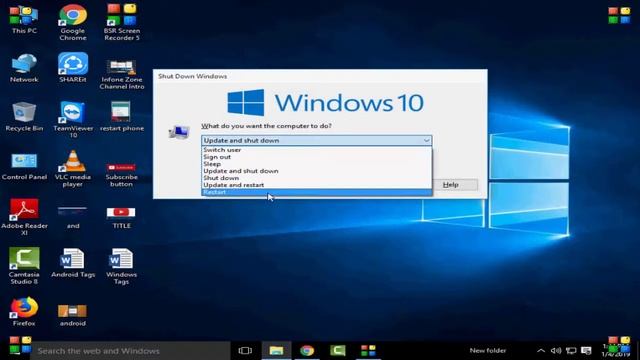
Task: Launch SHAREit from desktop
Action: coord(73,68)
